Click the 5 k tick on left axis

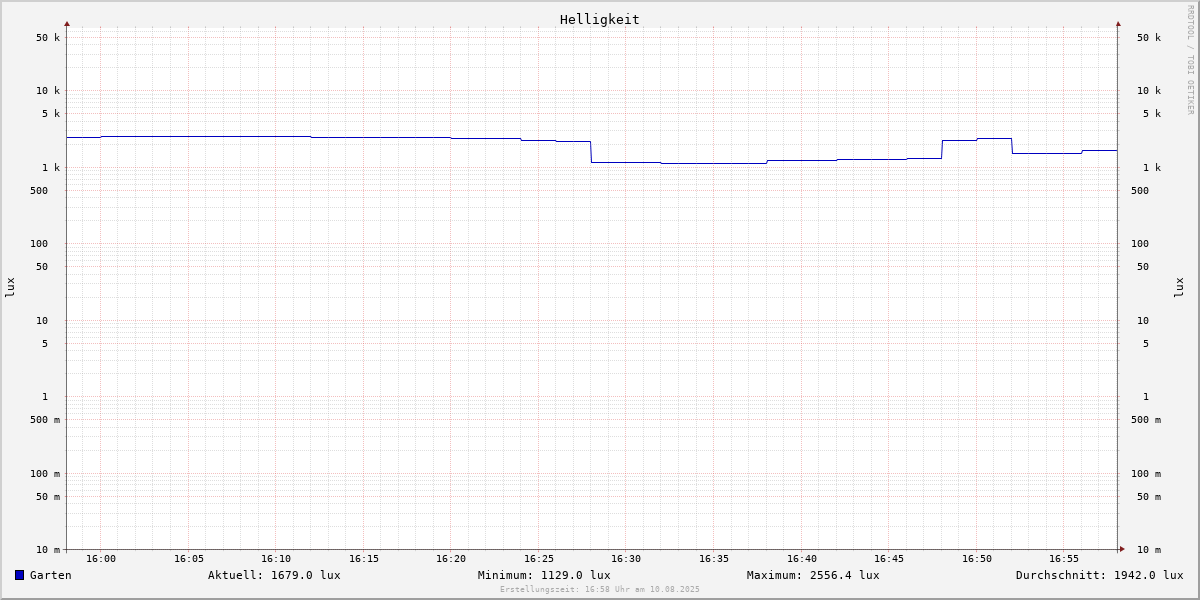coord(51,114)
